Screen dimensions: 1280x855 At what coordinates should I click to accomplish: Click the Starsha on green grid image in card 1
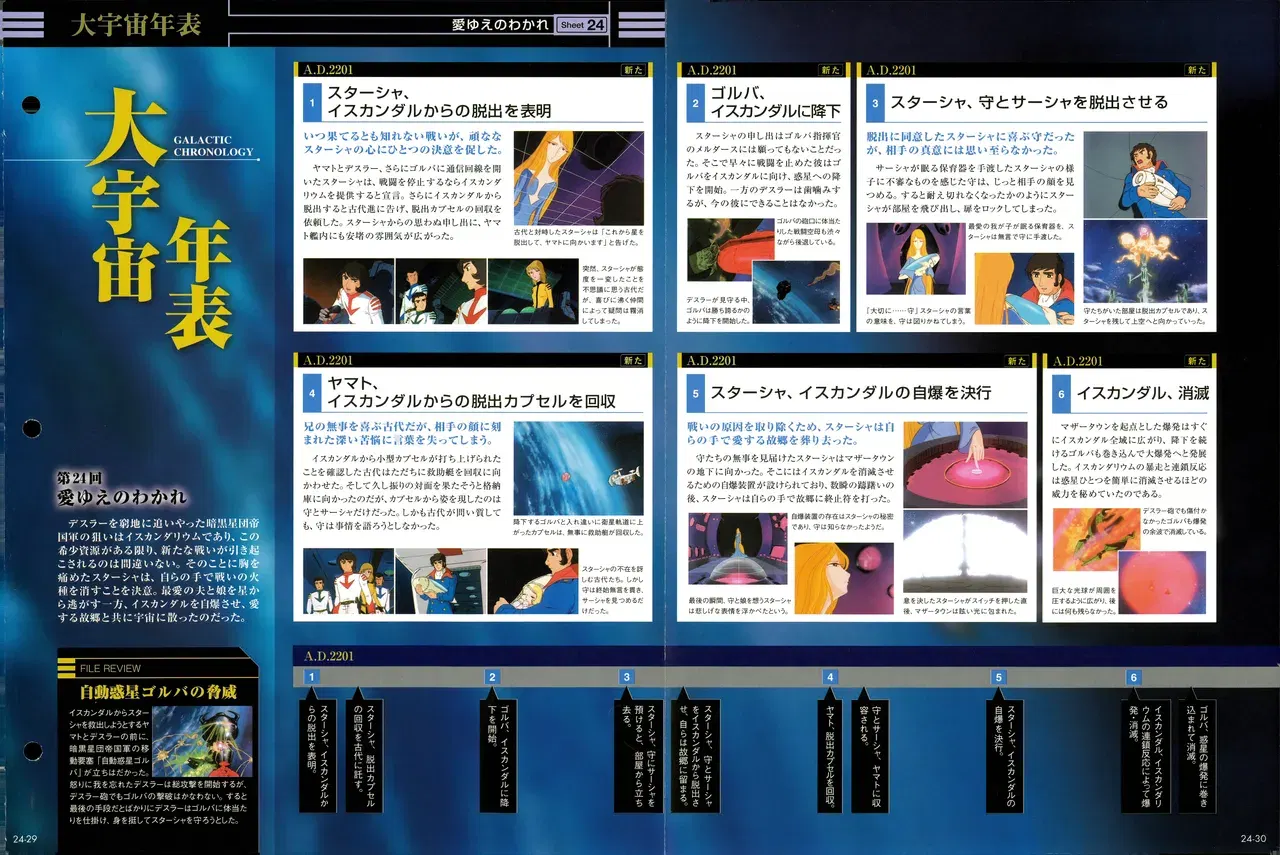(x=533, y=291)
